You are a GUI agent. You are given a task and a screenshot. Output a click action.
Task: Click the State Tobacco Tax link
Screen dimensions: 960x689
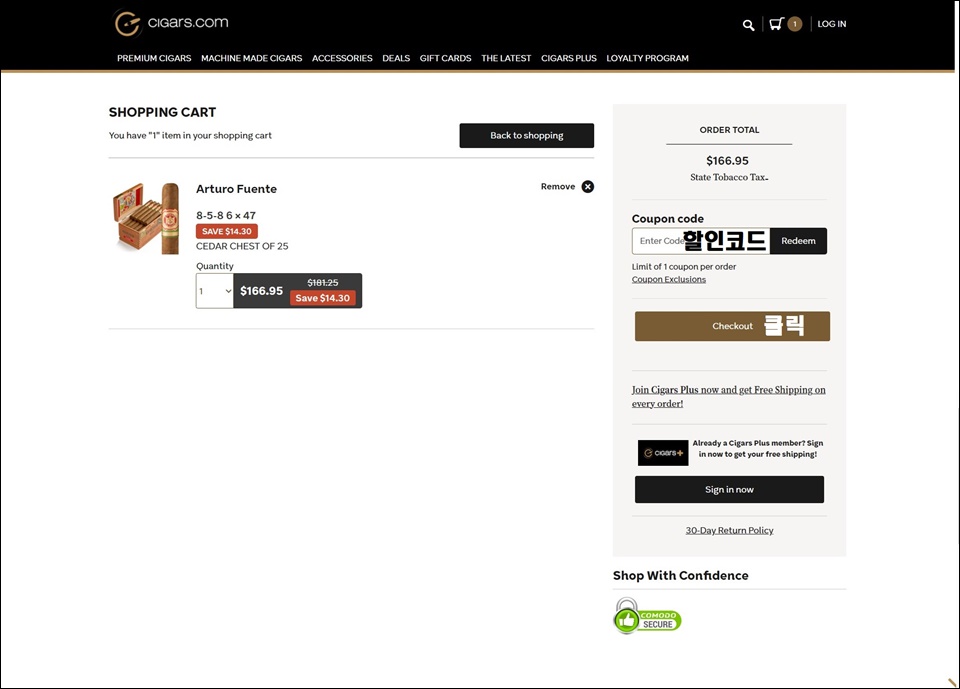click(x=729, y=177)
